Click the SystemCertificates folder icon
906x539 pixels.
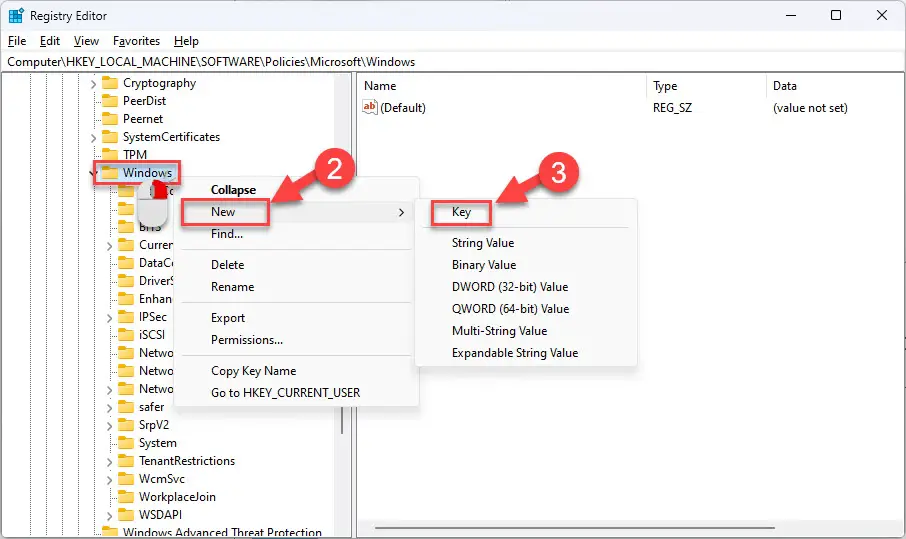click(x=110, y=137)
